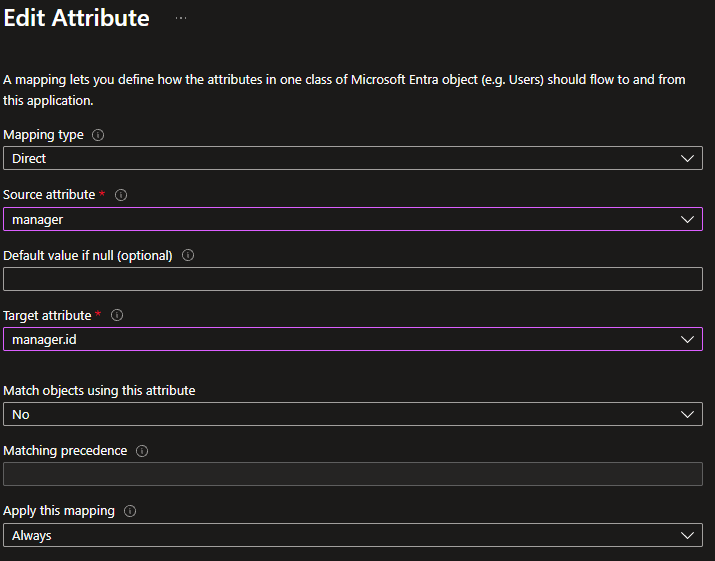Open the ellipsis menu beside Edit Attribute
715x561 pixels.
181,19
